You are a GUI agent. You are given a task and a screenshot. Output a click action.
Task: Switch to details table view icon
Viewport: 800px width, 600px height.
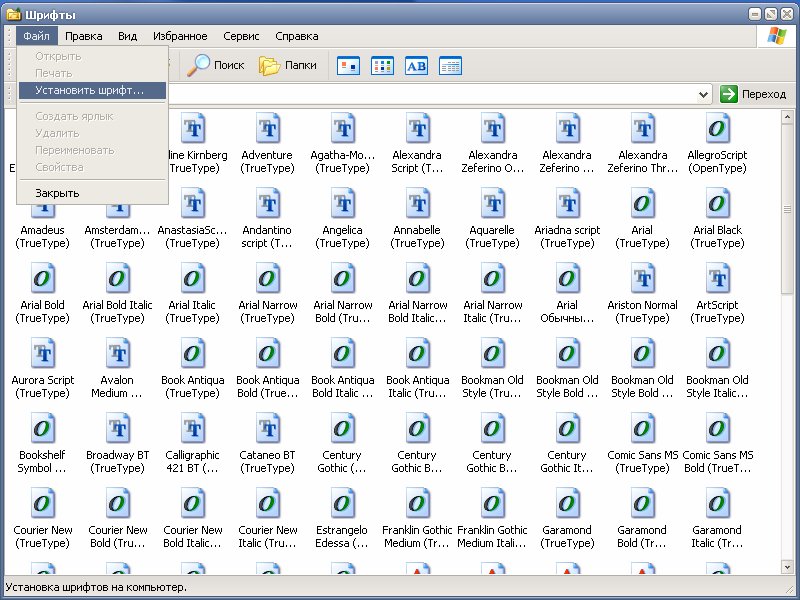(x=451, y=66)
